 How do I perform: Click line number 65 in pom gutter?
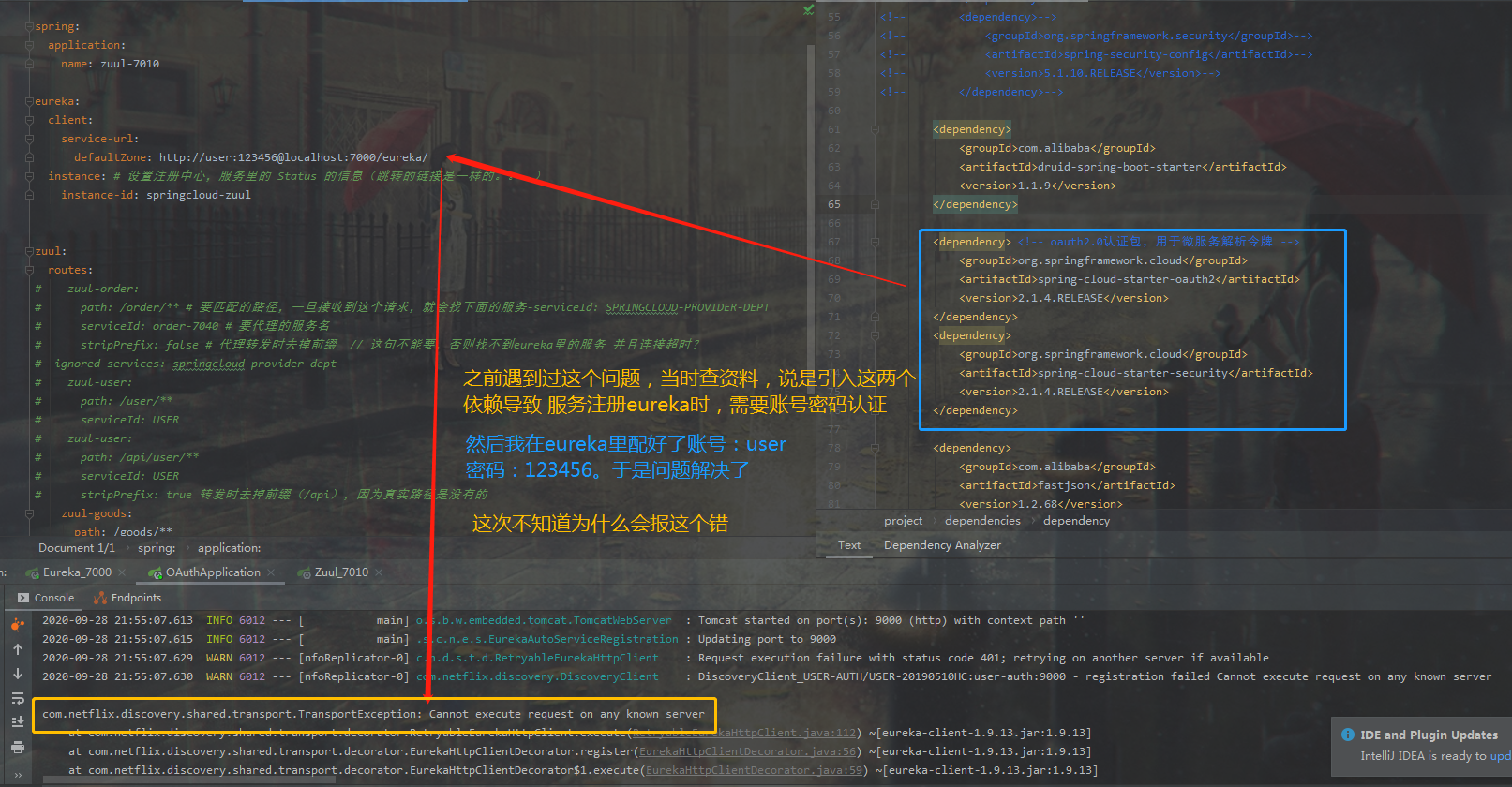pos(834,204)
